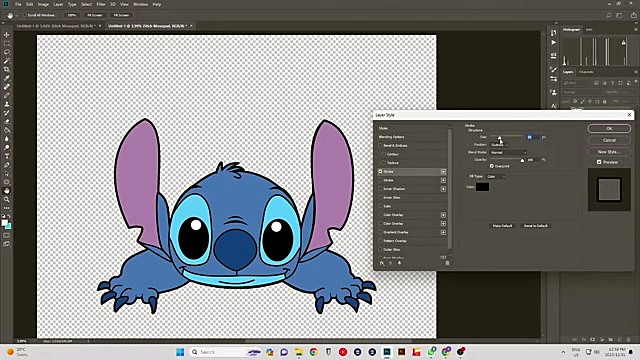Viewport: 640px width, 360px height.
Task: Select the Brush tool
Action: (x=7, y=96)
